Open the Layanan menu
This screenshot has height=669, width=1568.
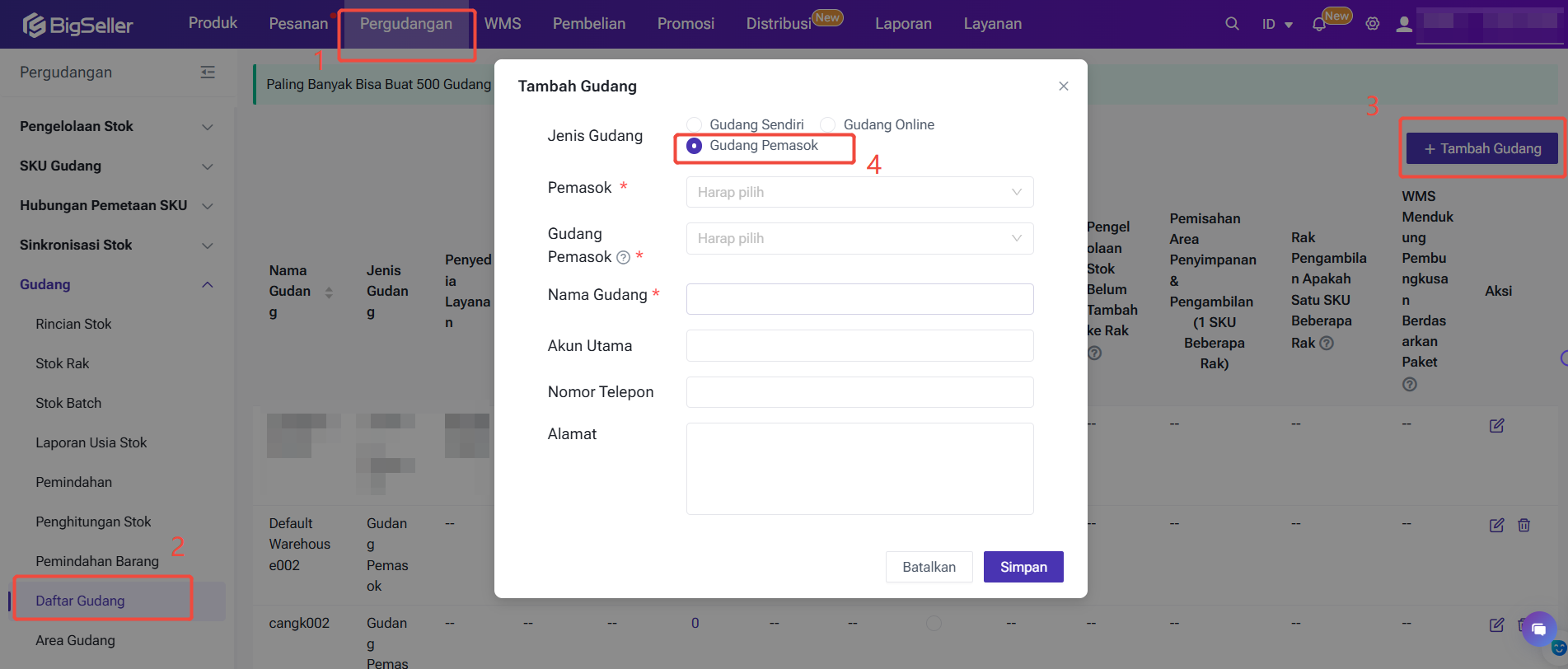pyautogui.click(x=993, y=24)
